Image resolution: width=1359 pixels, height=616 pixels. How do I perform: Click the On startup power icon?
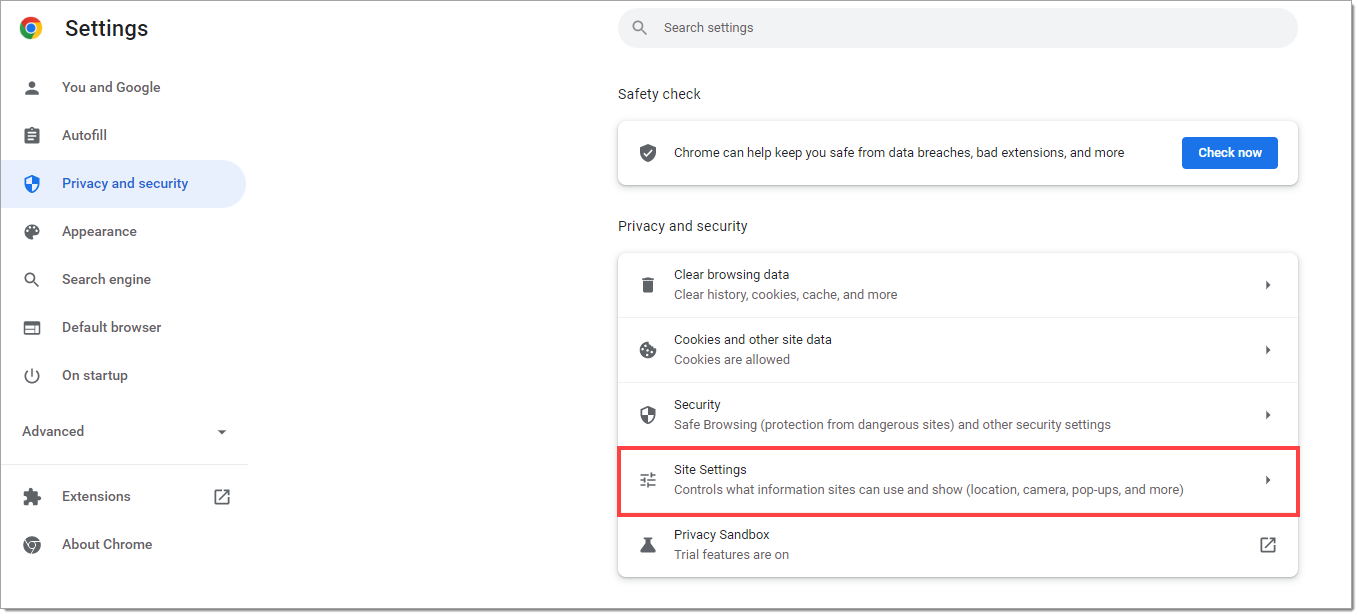[x=32, y=376]
